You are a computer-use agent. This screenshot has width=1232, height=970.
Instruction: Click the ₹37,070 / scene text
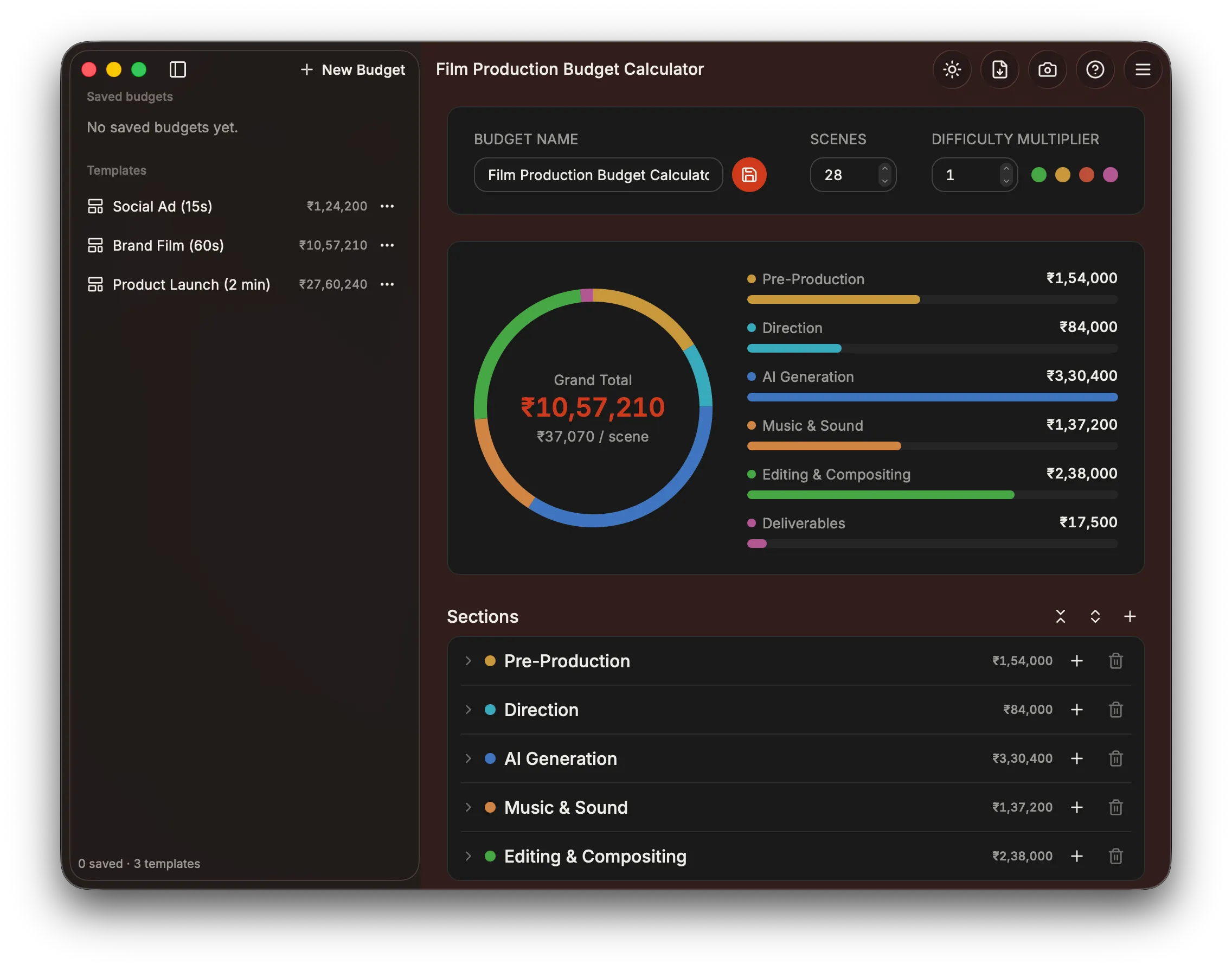(593, 436)
